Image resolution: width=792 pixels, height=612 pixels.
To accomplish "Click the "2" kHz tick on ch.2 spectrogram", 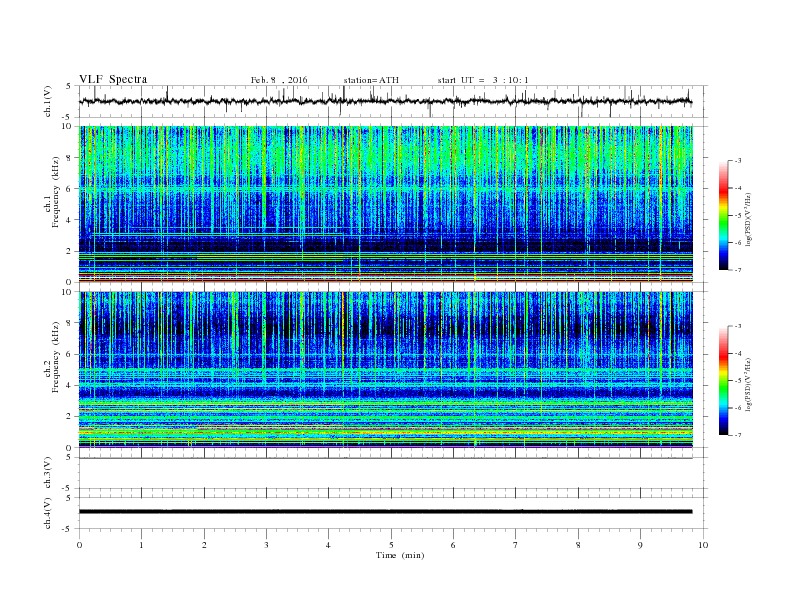I will click(x=69, y=417).
